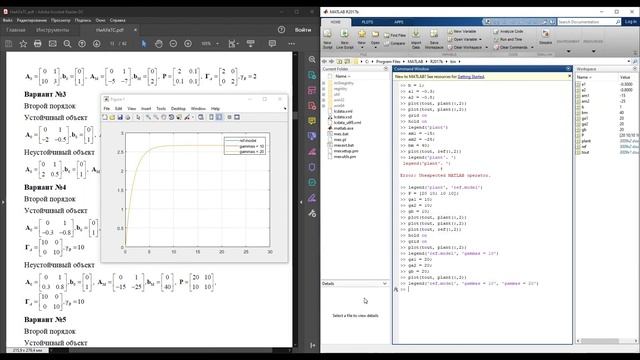Click Compare in MATLAB ribbon
640x360 pixels.
coord(394,43)
